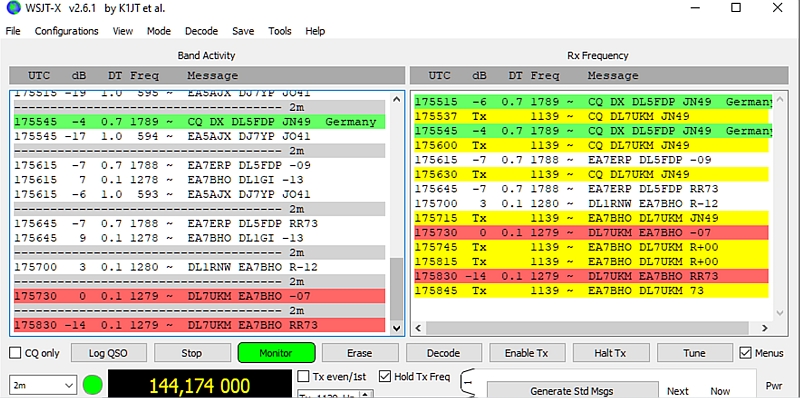This screenshot has height=398, width=800.
Task: Select 175600 Tx CQ DL7UKM JN49 row
Action: click(591, 145)
